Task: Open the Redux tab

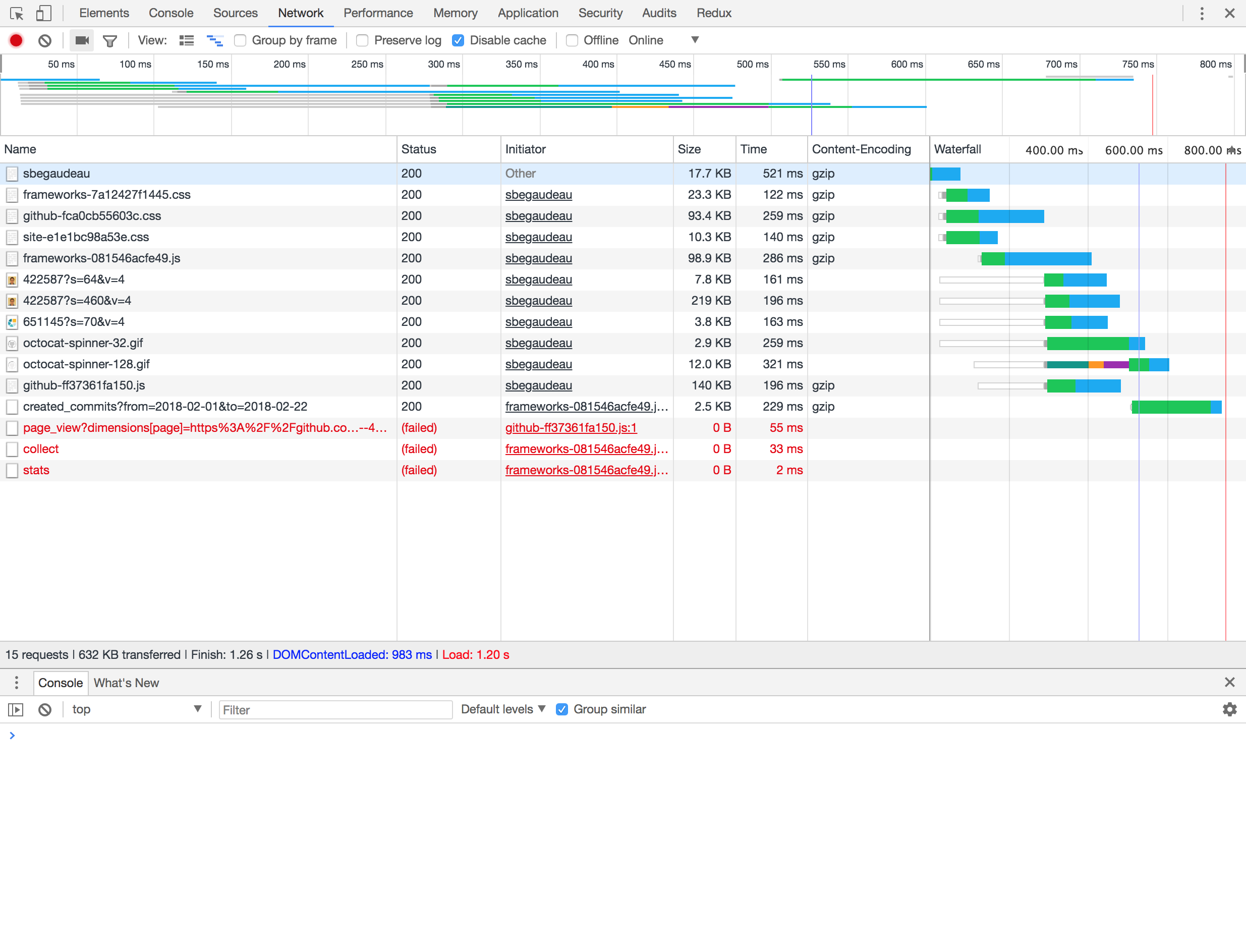Action: pos(714,13)
